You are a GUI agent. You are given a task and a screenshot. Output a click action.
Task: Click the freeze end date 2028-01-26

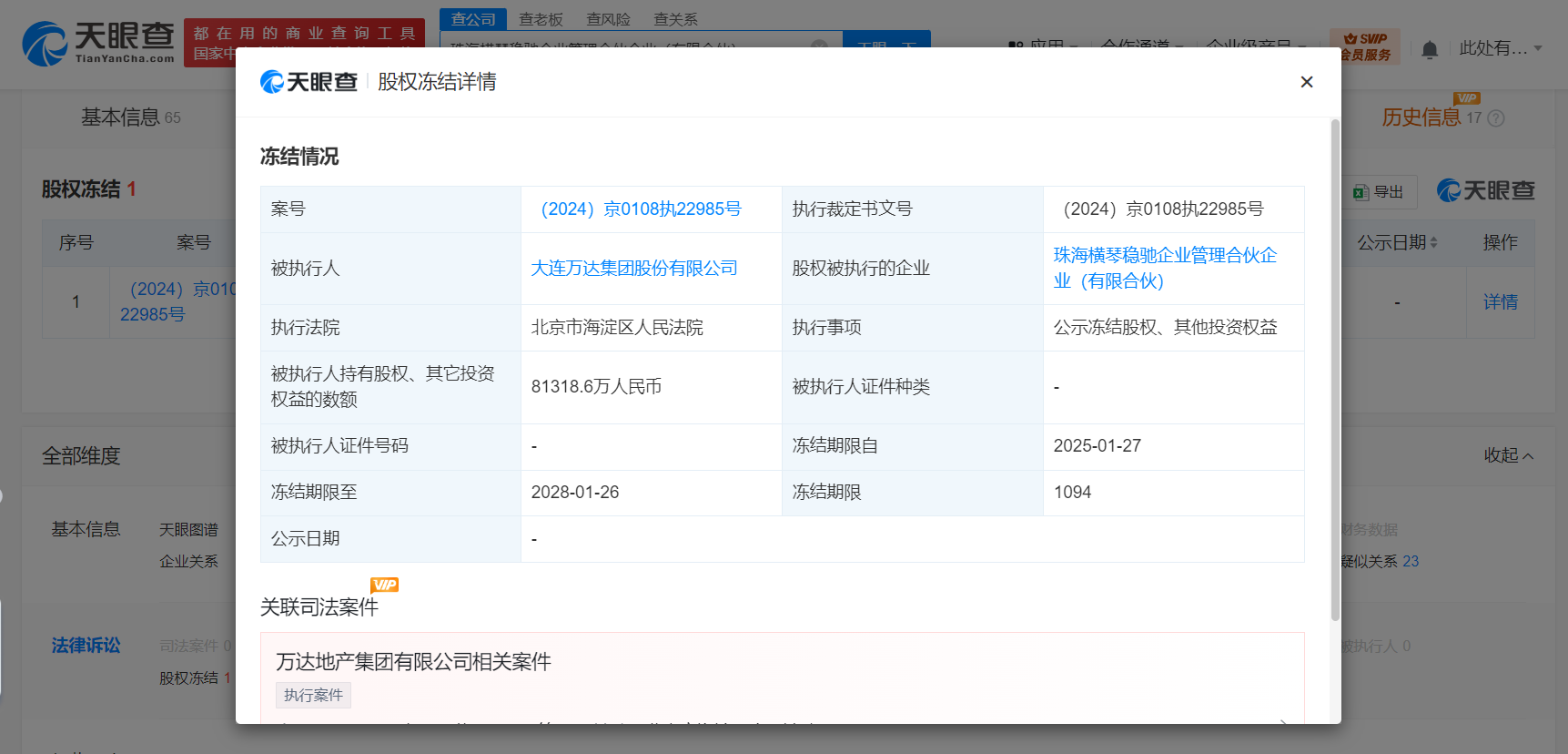574,493
